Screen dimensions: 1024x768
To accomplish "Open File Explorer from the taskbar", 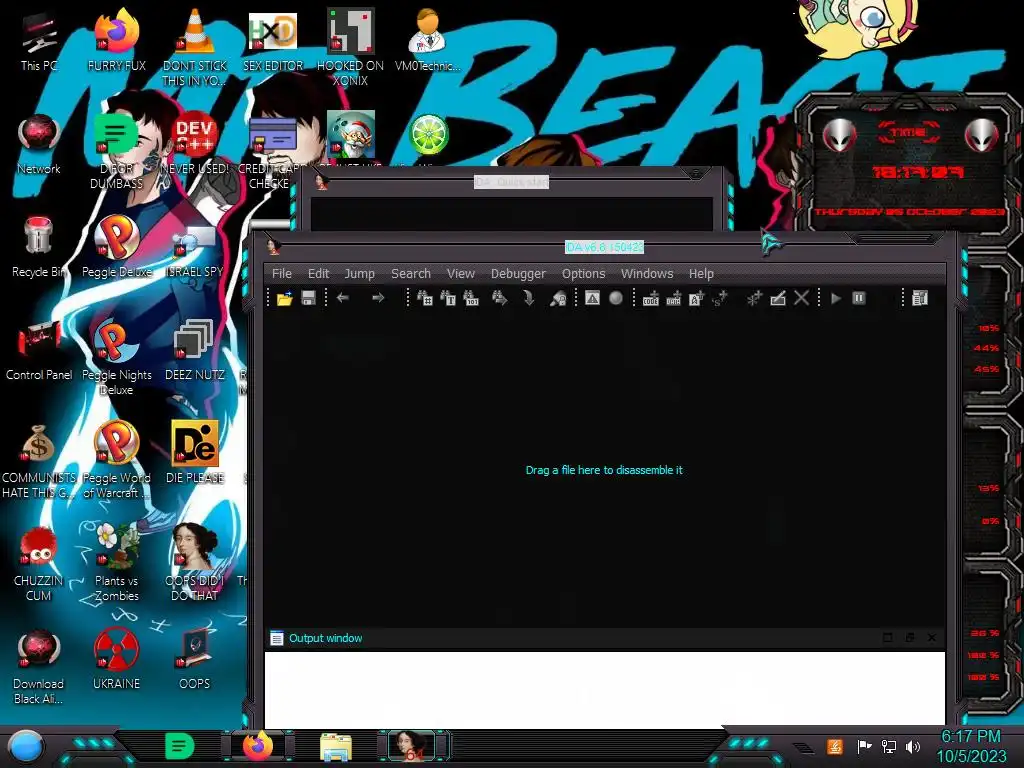I will coord(336,746).
